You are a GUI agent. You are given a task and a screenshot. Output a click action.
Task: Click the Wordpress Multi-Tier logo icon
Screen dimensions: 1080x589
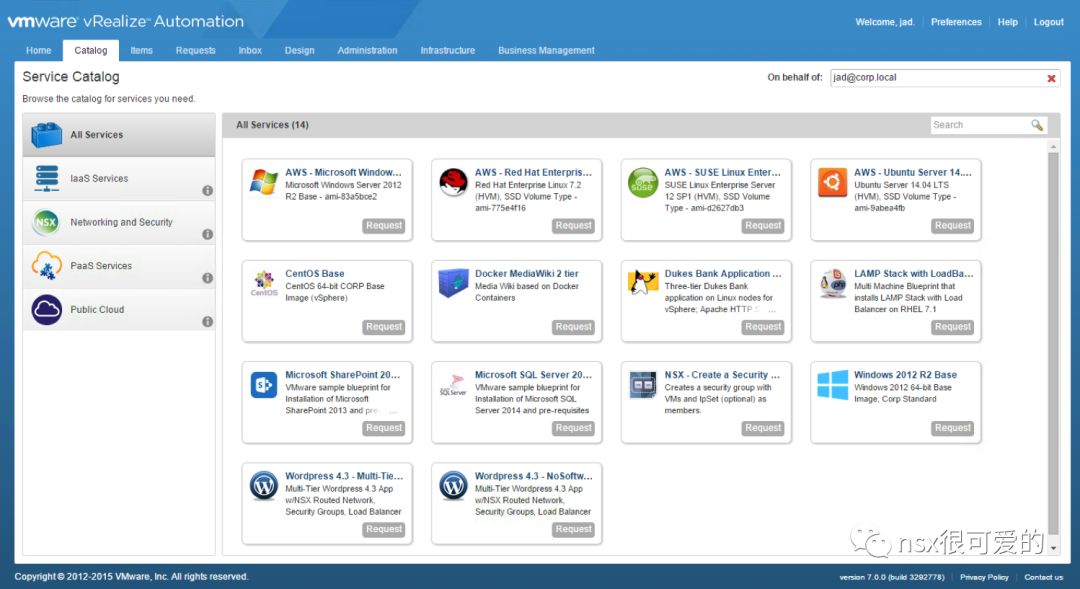click(x=264, y=486)
